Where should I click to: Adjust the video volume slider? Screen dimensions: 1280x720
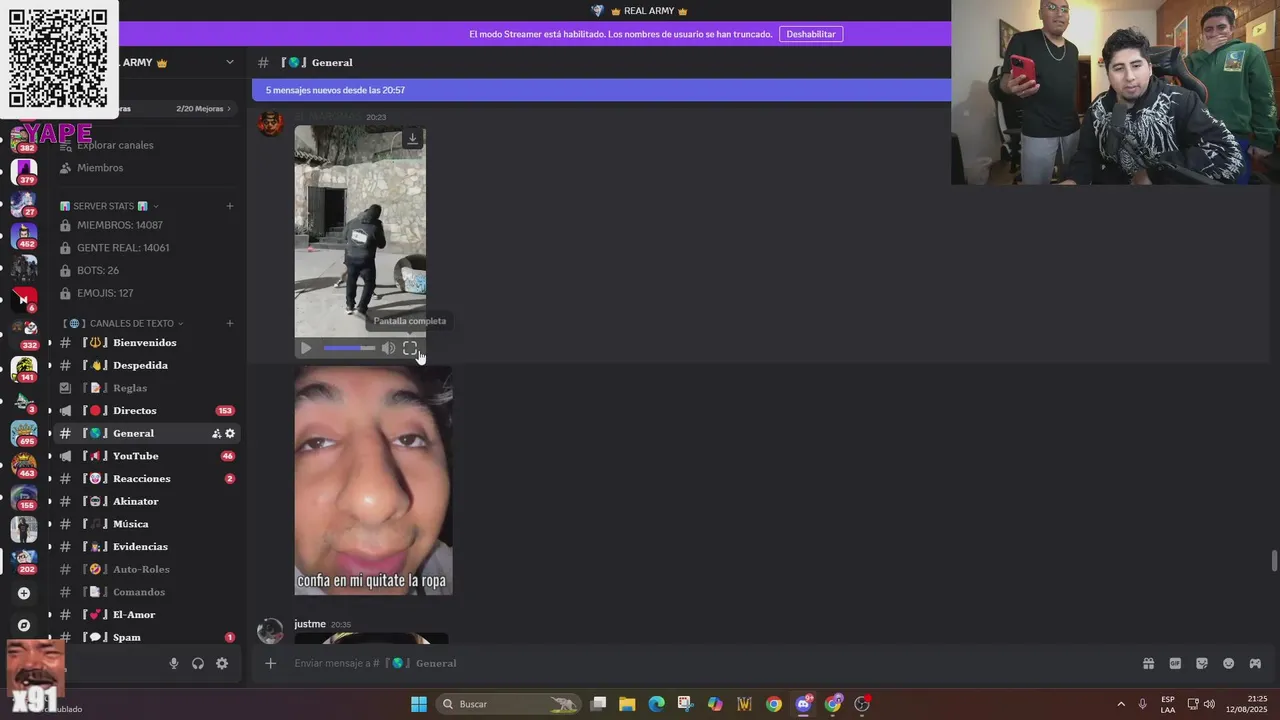tap(349, 348)
